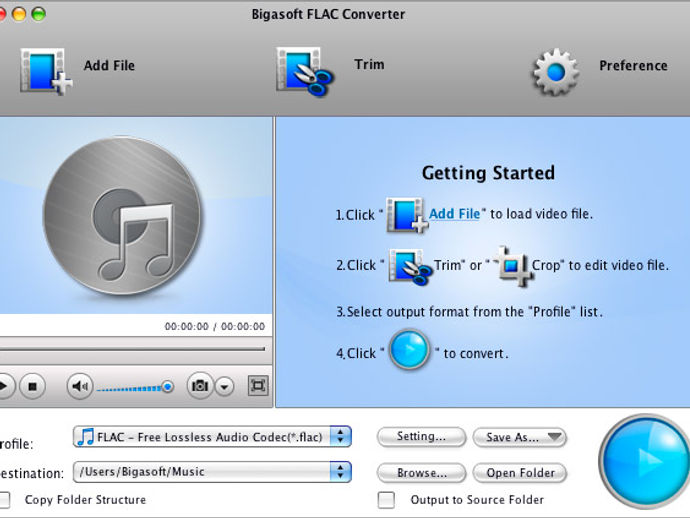Viewport: 690px width, 518px height.
Task: Click the Add File toolbar label
Action: tap(109, 66)
